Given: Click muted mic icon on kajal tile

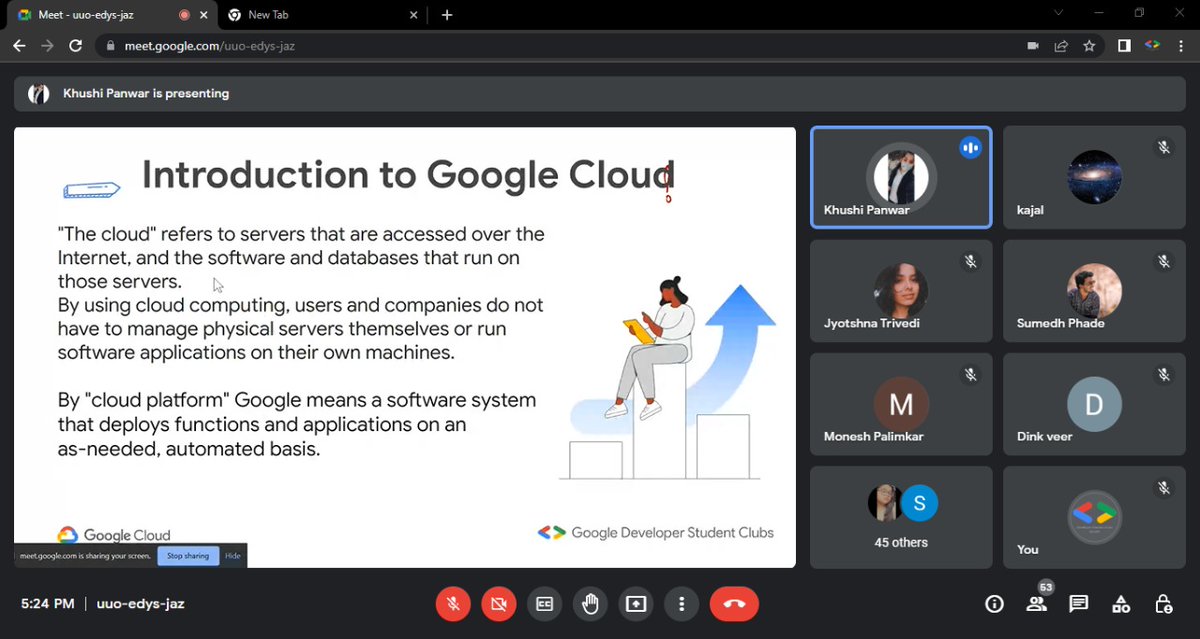Looking at the screenshot, I should [1164, 148].
